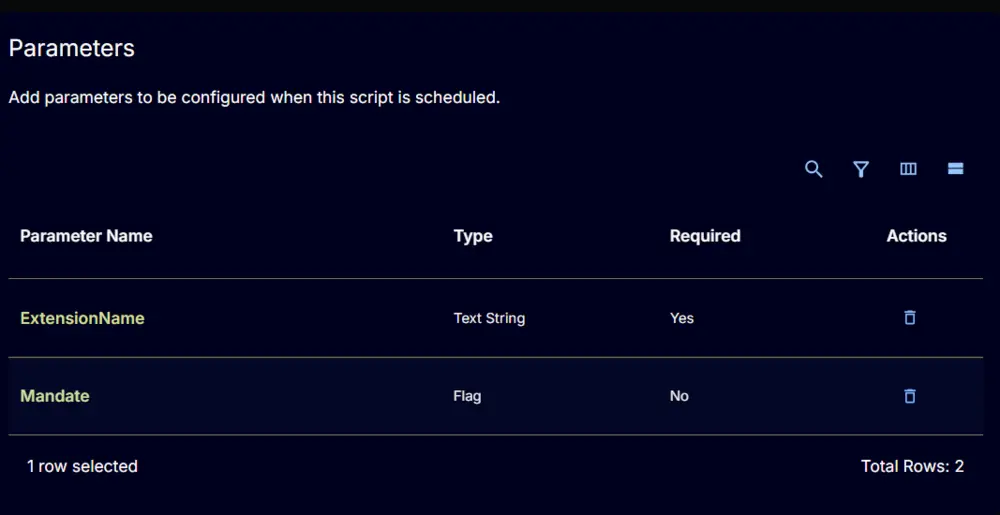Click the 1 row selected status text

pos(82,467)
